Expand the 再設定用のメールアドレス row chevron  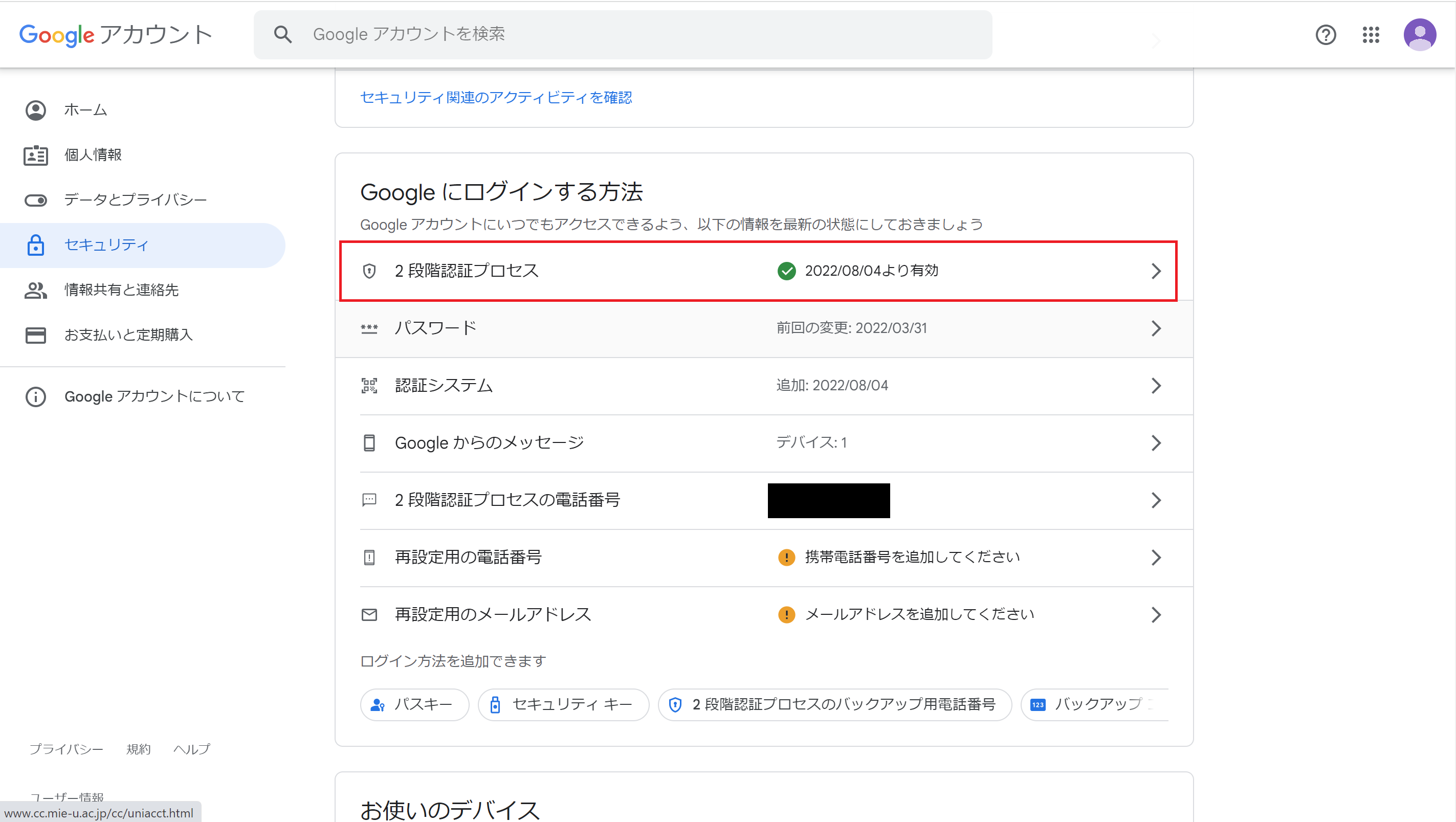click(1156, 615)
